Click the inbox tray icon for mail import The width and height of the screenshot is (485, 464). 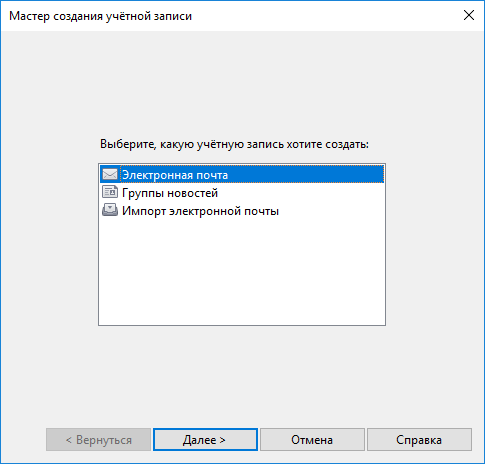(x=110, y=210)
